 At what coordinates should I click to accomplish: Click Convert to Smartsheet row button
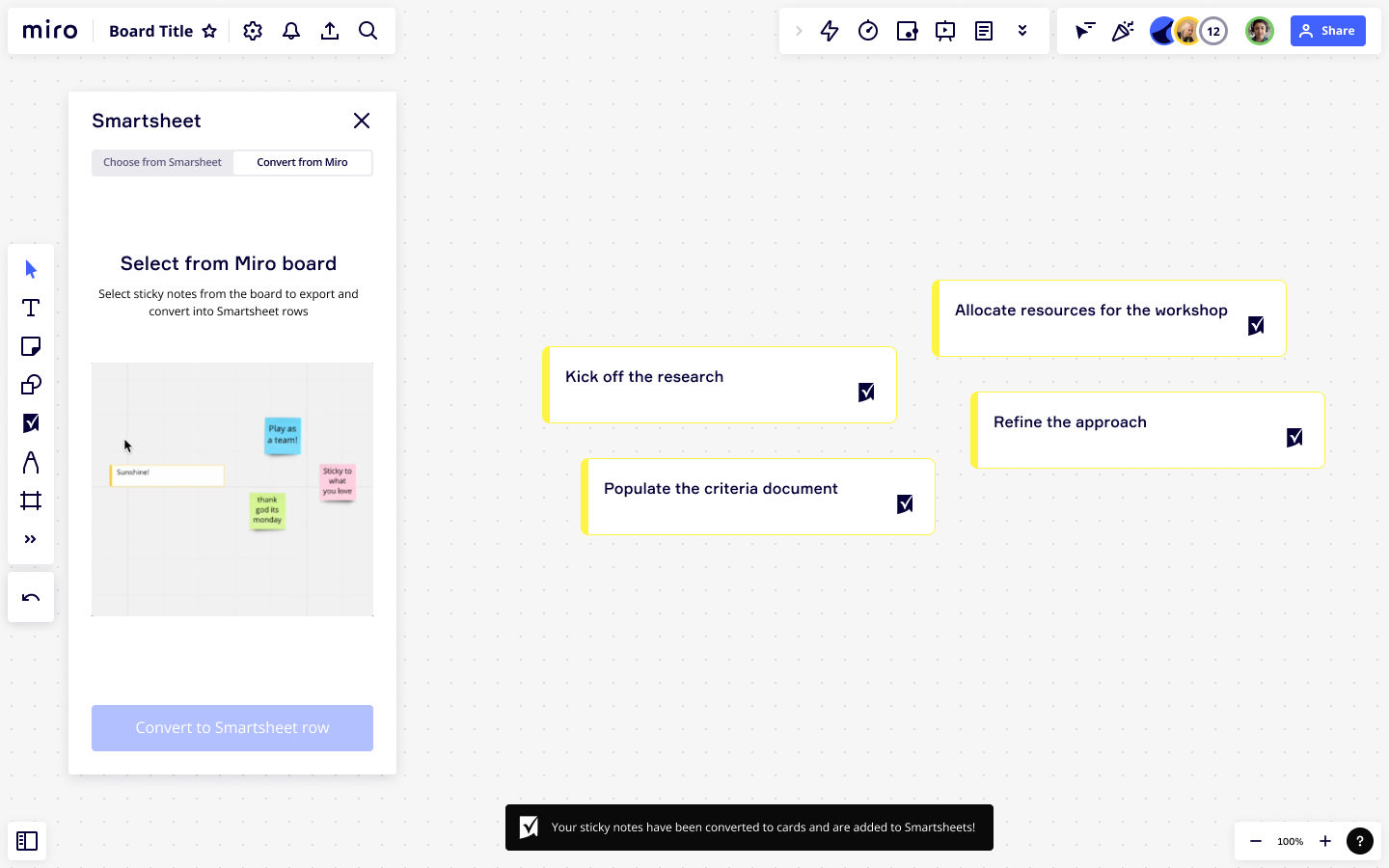(232, 728)
